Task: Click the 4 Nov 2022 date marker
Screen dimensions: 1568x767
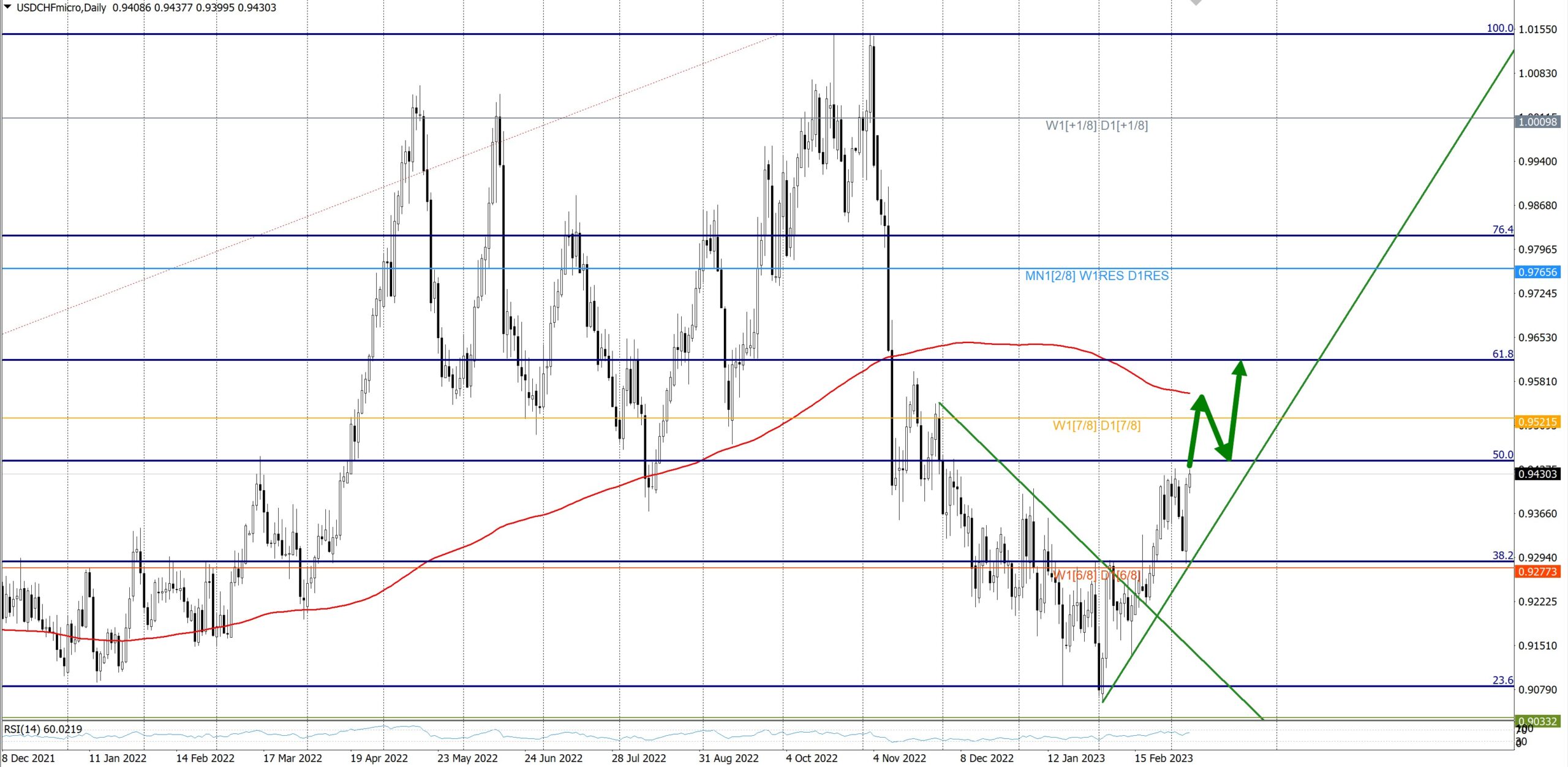Action: [x=899, y=758]
